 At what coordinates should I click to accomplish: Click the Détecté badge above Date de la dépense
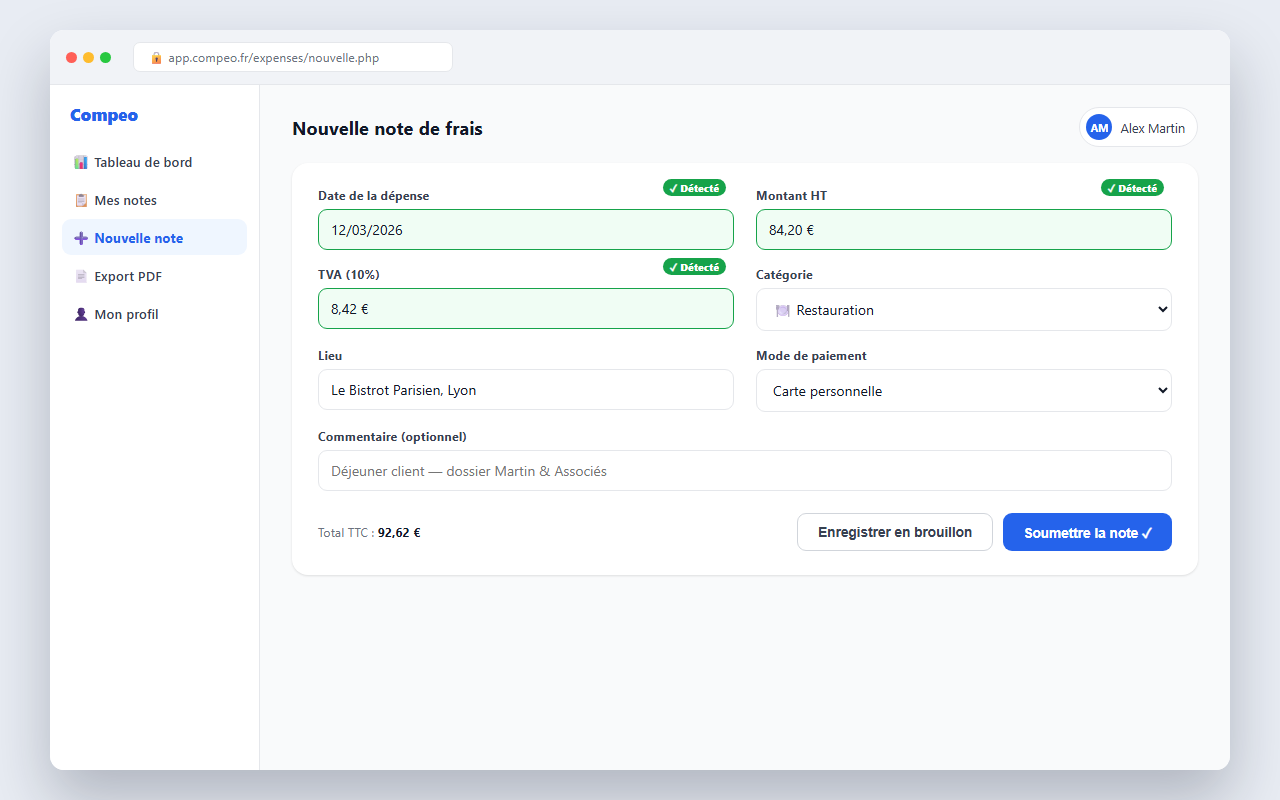tap(694, 188)
